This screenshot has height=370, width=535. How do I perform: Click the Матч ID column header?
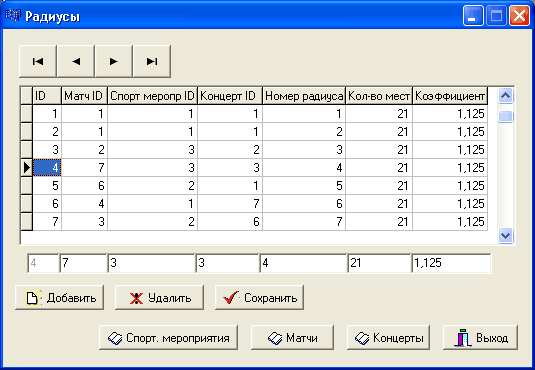point(84,96)
